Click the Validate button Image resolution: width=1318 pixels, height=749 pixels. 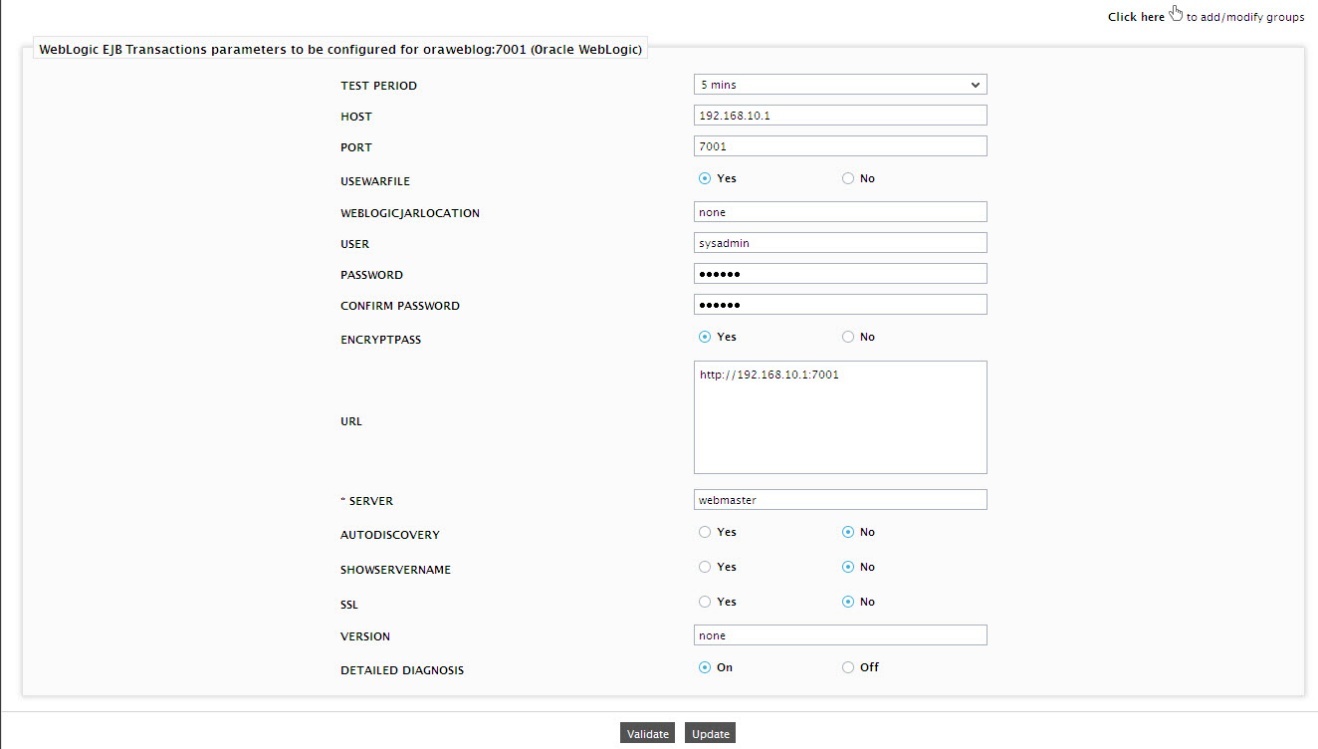(648, 734)
